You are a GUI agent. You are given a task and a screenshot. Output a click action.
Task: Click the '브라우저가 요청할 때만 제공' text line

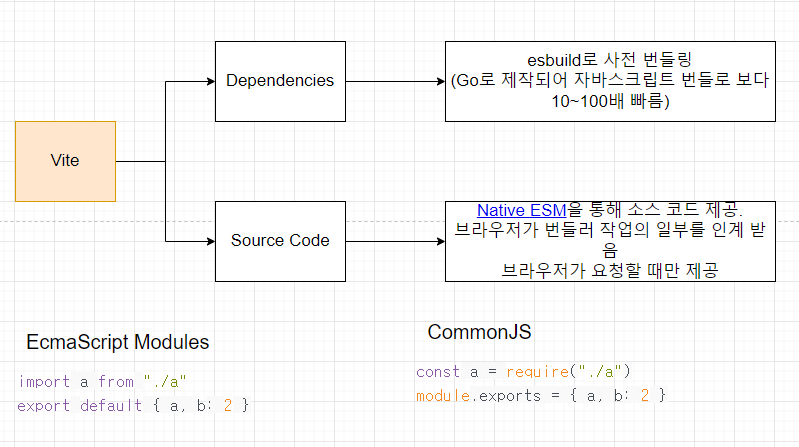(x=610, y=270)
